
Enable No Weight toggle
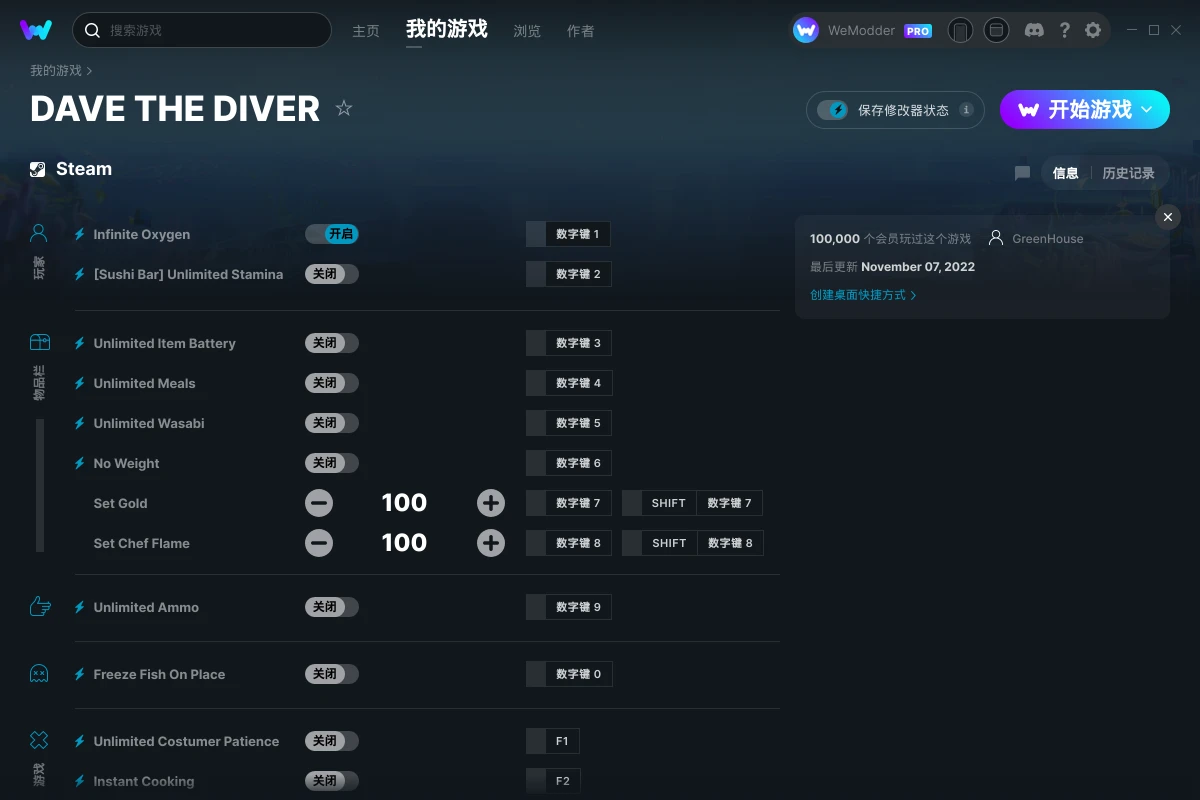click(332, 463)
